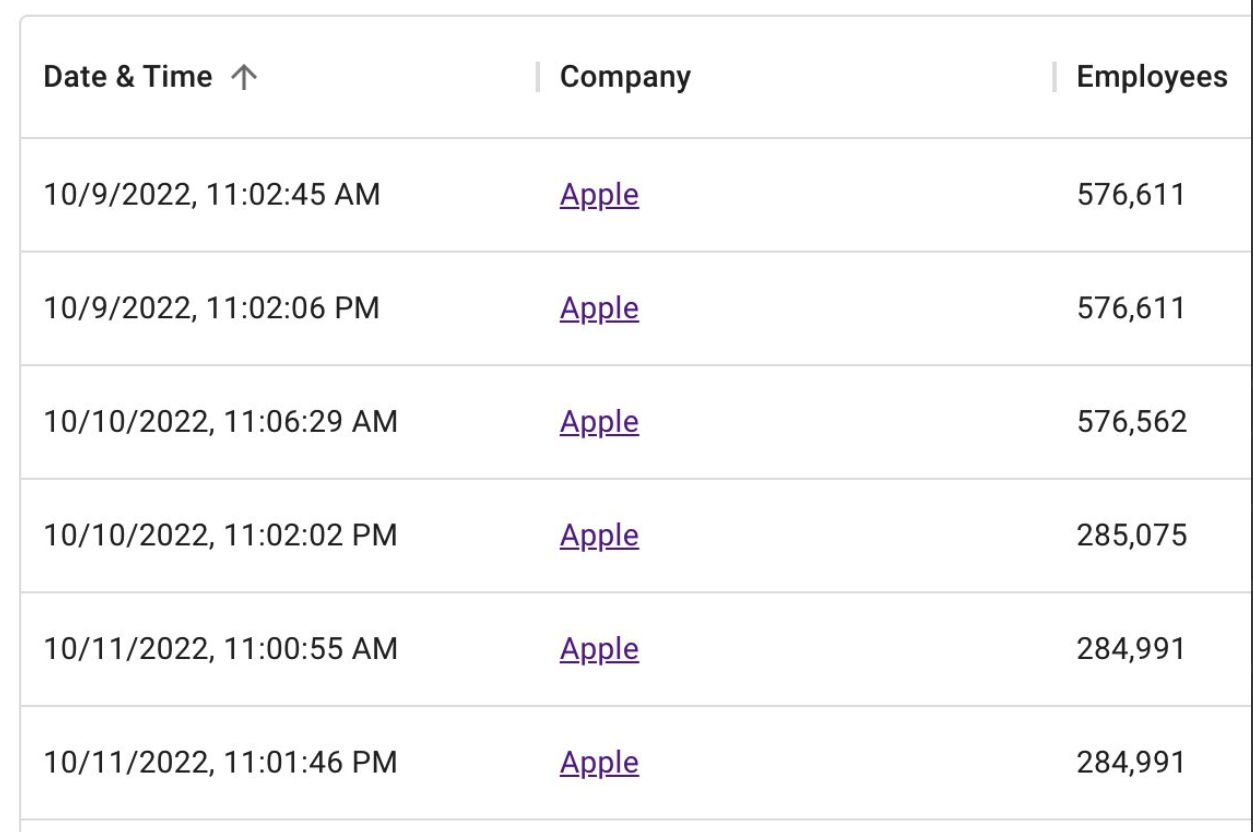Screen dimensions: 1253x832
Task: Open Apple link for 10/11/2022, 11:01:46 PM
Action: click(x=599, y=763)
